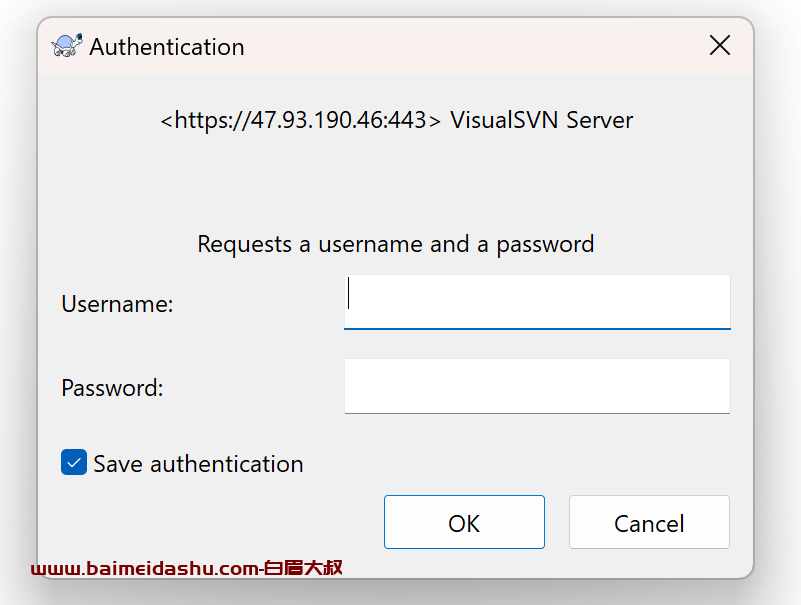This screenshot has width=801, height=605.
Task: Place cursor at blinking caret in Username field
Action: tap(349, 293)
